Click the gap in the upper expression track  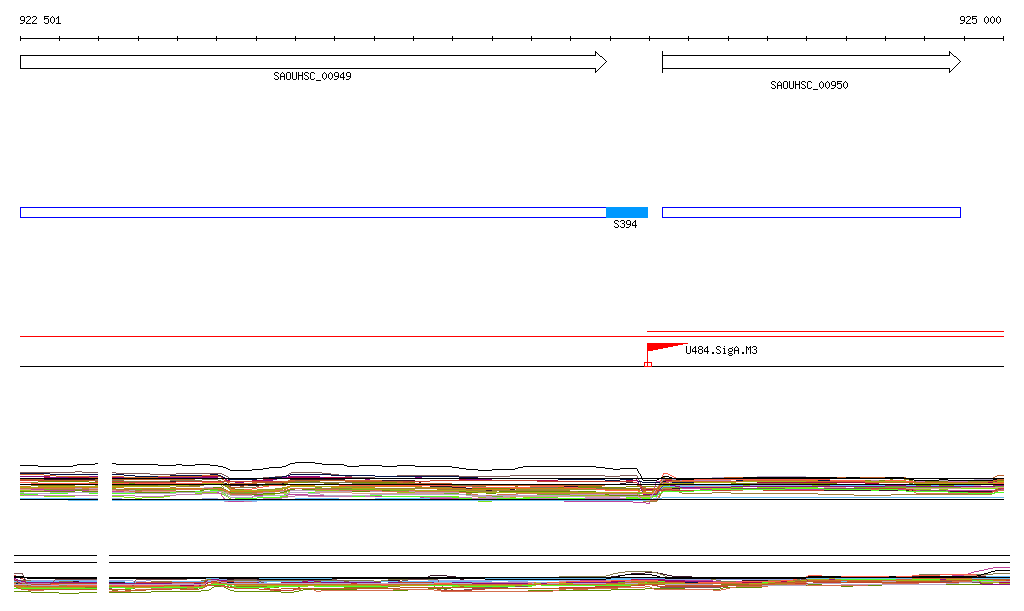tap(105, 481)
